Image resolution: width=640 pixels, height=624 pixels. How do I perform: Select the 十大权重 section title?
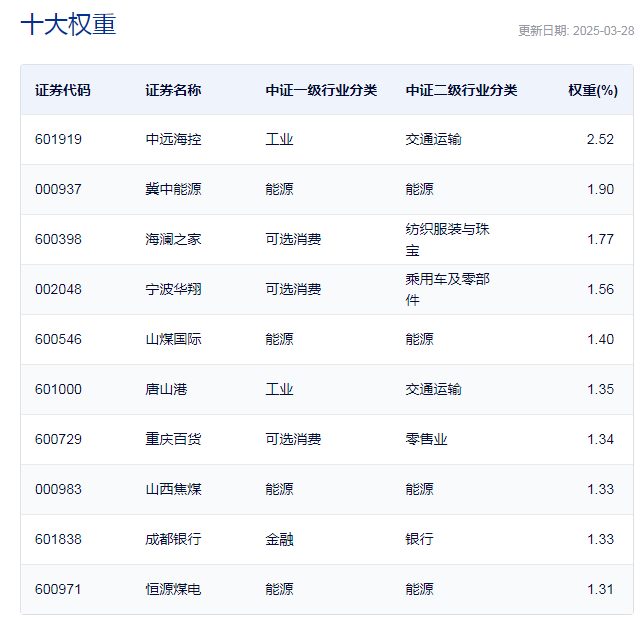click(x=68, y=25)
